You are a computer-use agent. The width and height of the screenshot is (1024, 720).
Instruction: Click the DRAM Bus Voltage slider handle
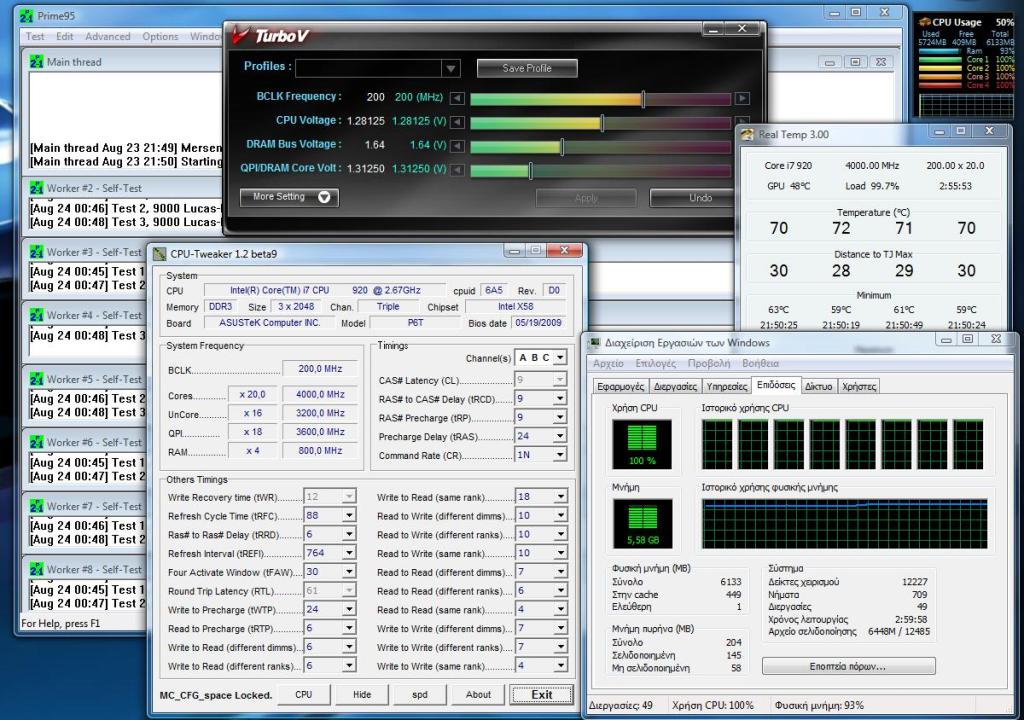(562, 146)
